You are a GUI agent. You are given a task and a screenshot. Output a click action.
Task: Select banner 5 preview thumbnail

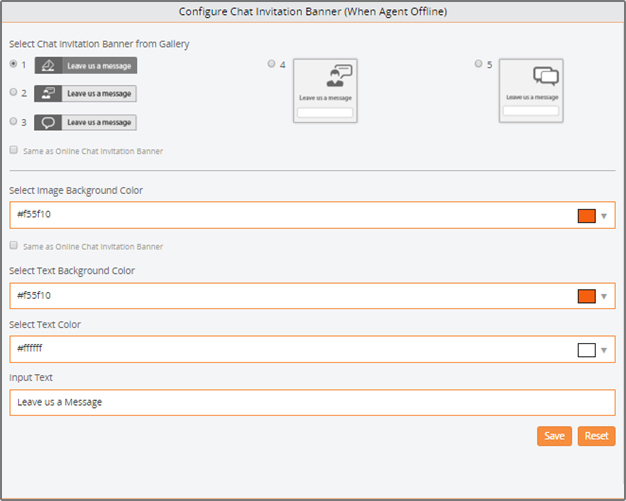[531, 91]
